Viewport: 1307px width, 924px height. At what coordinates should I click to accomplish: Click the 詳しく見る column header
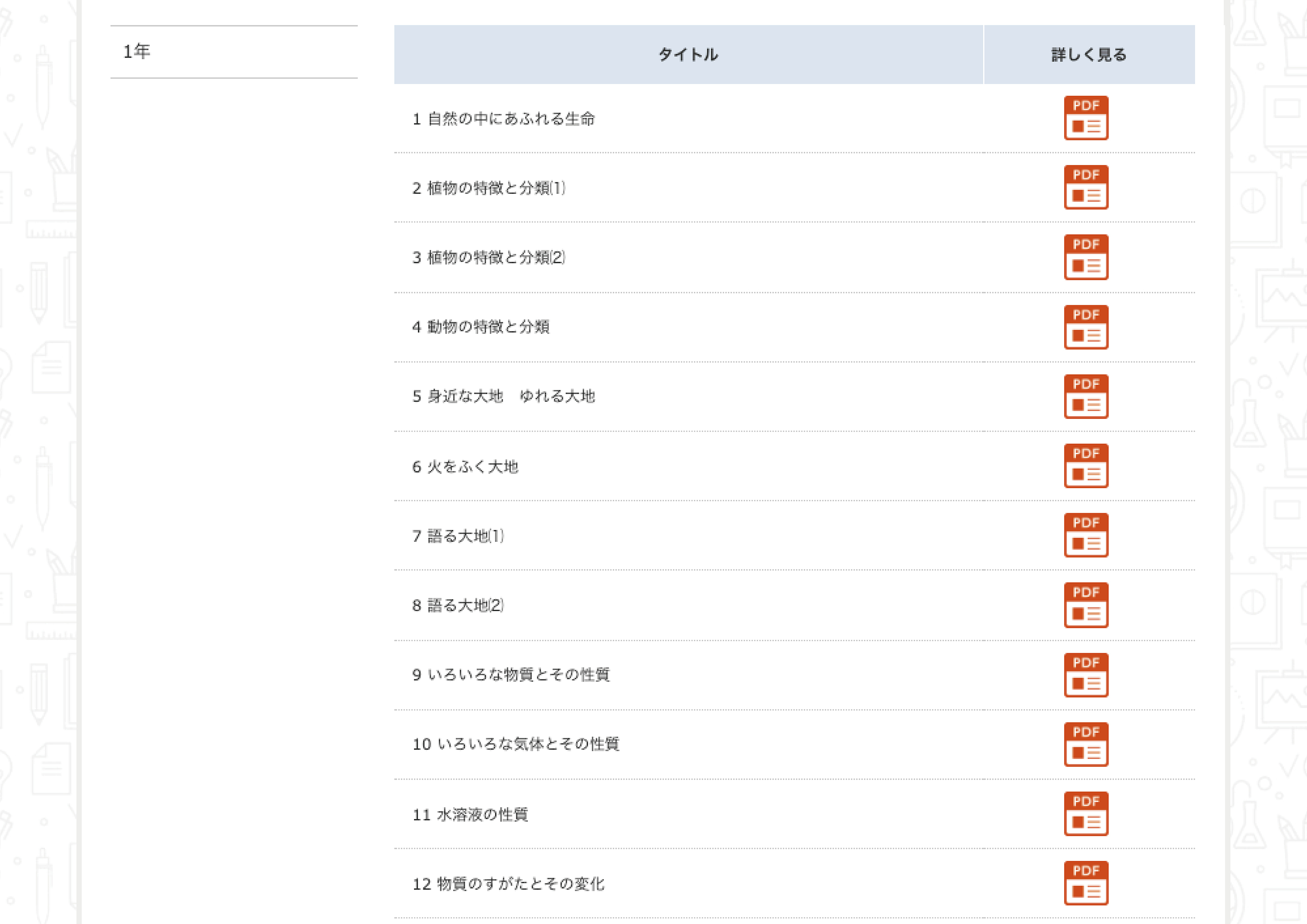click(x=1089, y=55)
